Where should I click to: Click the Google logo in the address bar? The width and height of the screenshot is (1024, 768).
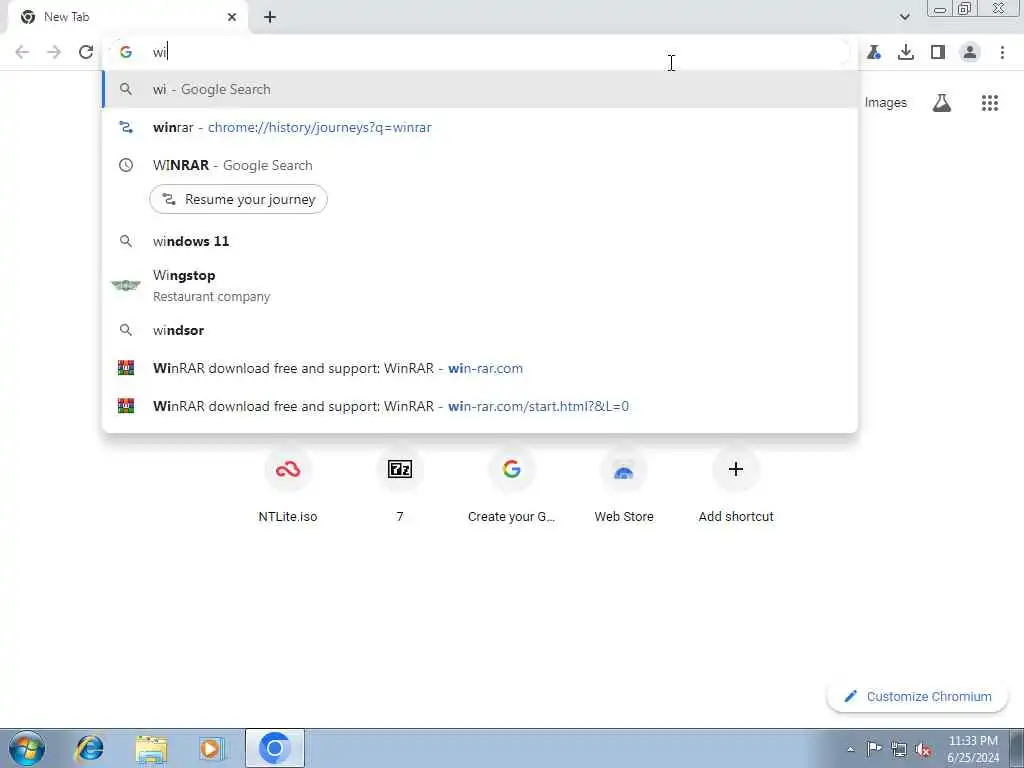tap(126, 52)
